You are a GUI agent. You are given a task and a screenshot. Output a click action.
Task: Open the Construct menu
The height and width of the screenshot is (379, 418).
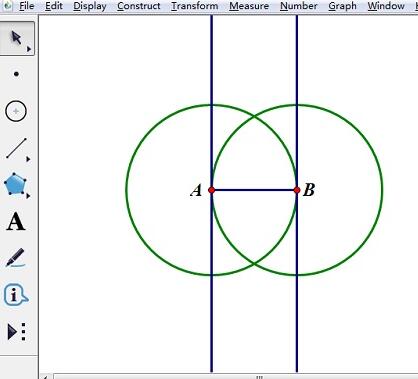139,6
